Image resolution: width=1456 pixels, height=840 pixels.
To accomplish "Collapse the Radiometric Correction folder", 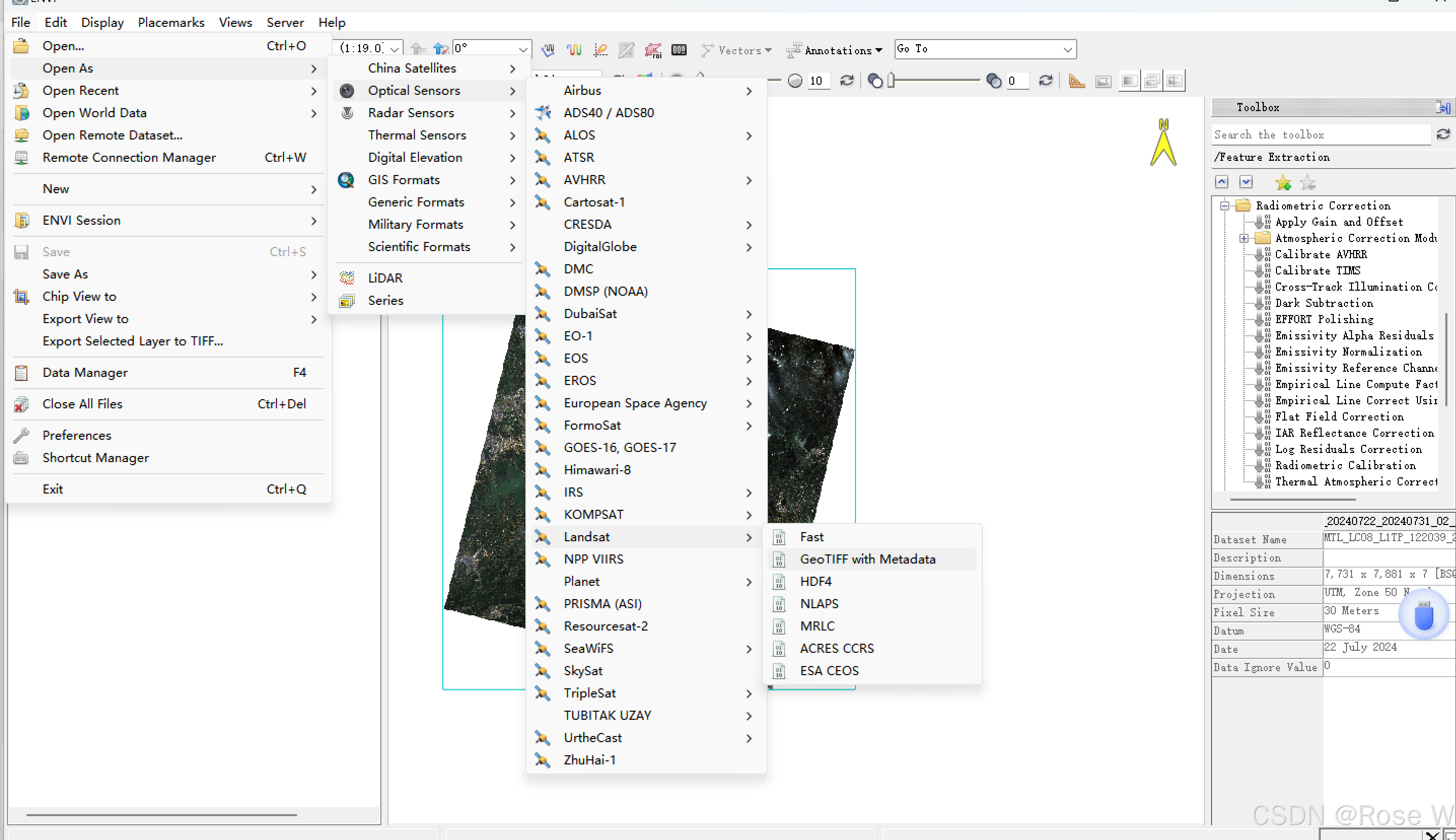I will (x=1224, y=205).
